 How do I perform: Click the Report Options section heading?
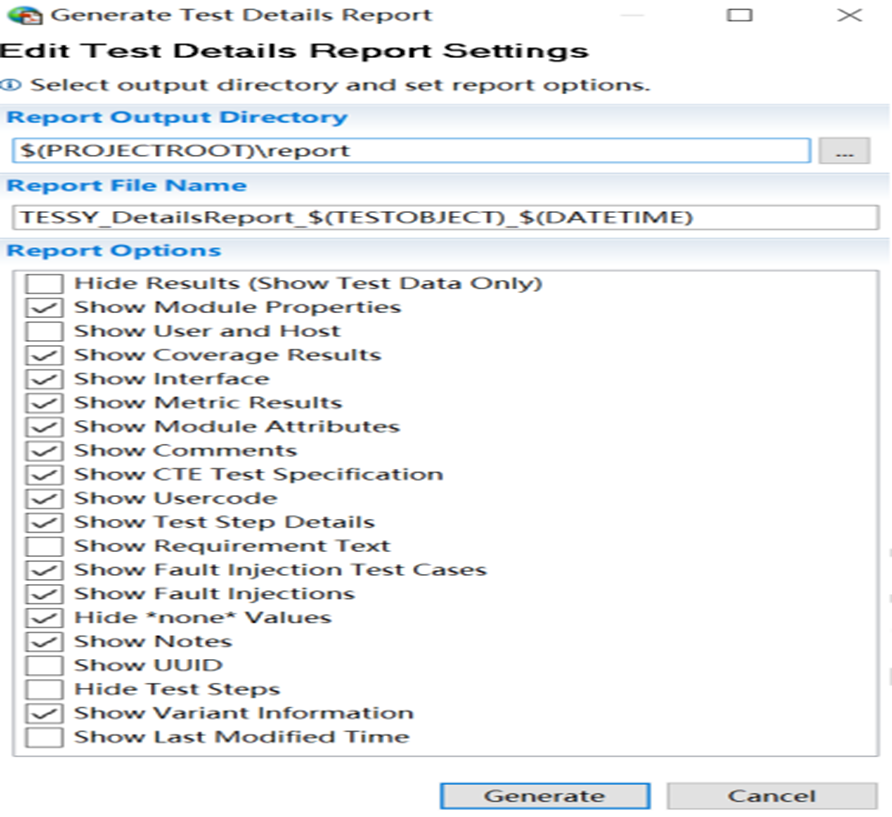click(114, 251)
